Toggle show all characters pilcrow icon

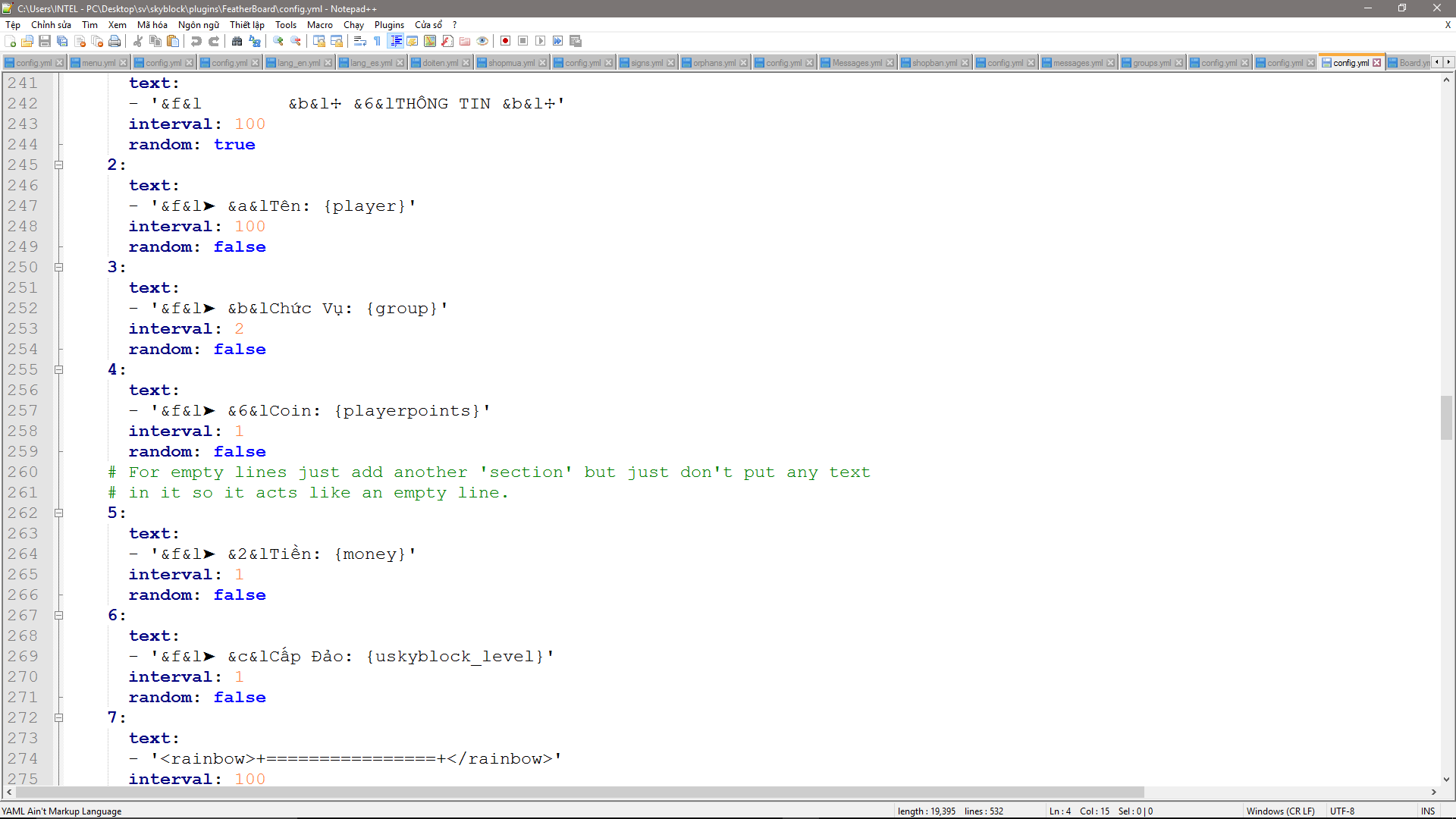[x=377, y=41]
